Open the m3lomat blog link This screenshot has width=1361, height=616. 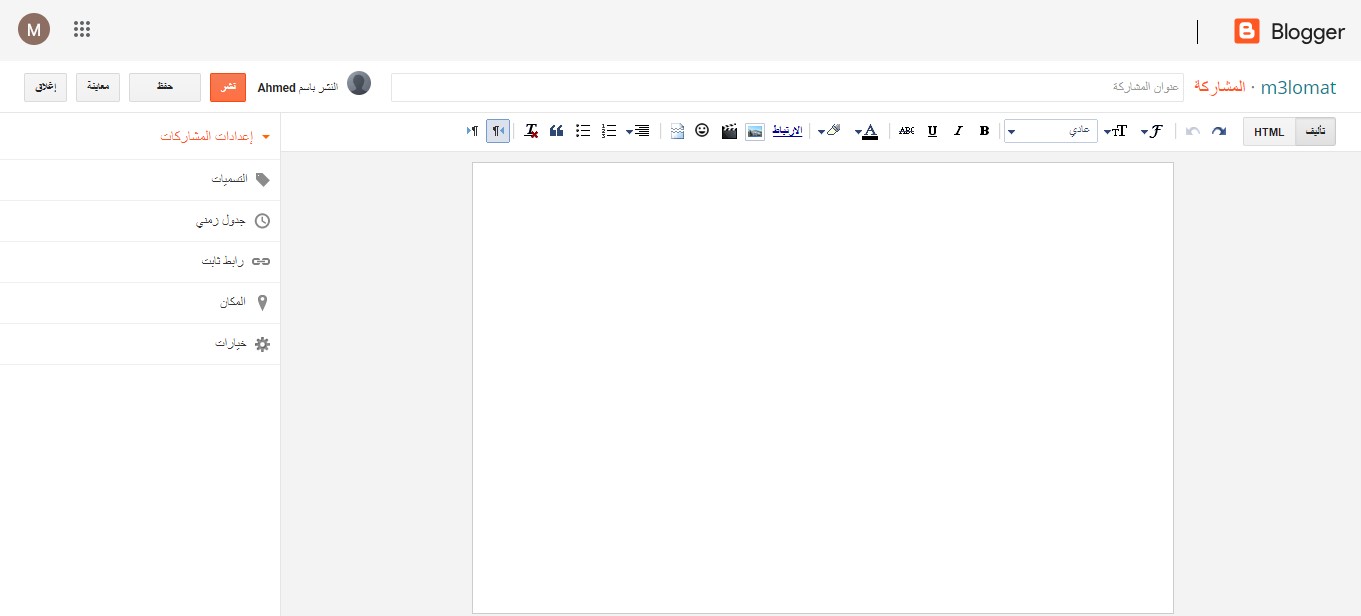(1298, 87)
